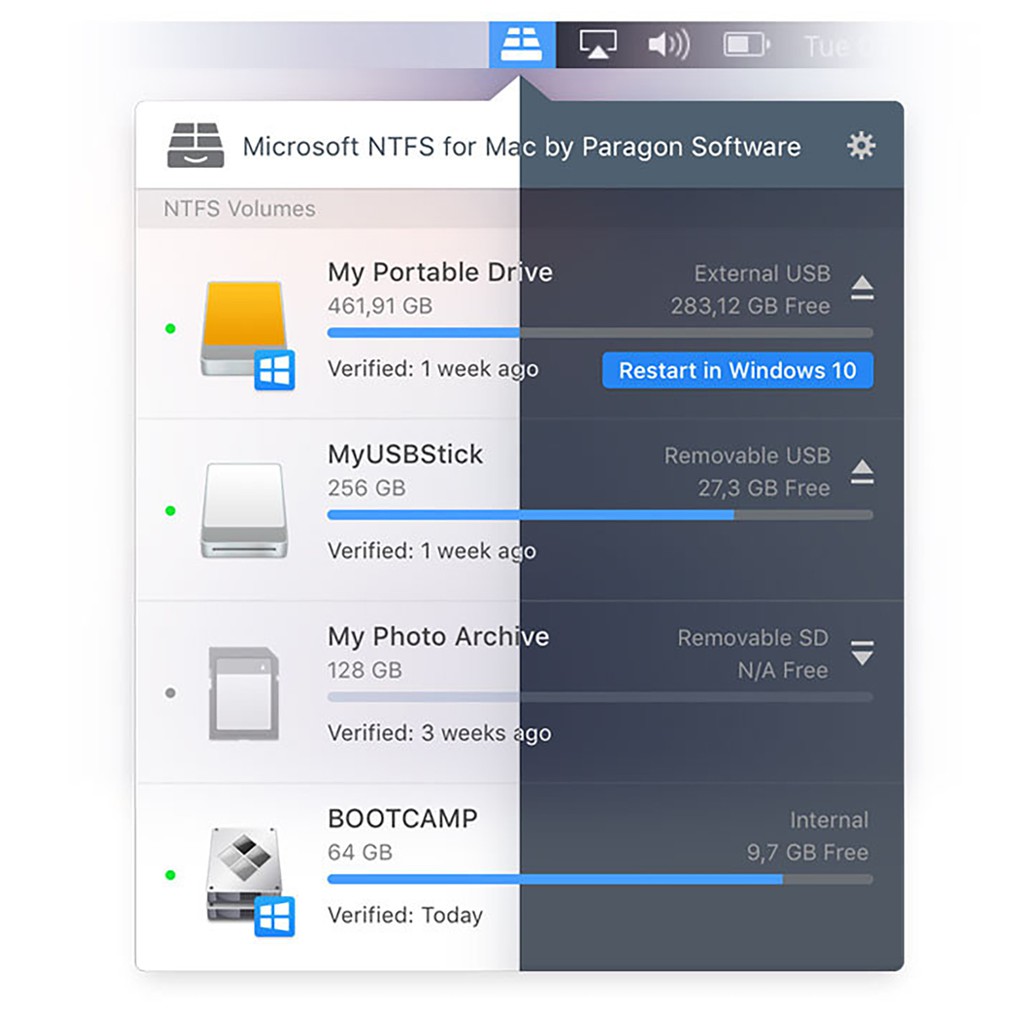Click the BOOTCAMP usage bar
The width and height of the screenshot is (1024, 1024).
600,880
